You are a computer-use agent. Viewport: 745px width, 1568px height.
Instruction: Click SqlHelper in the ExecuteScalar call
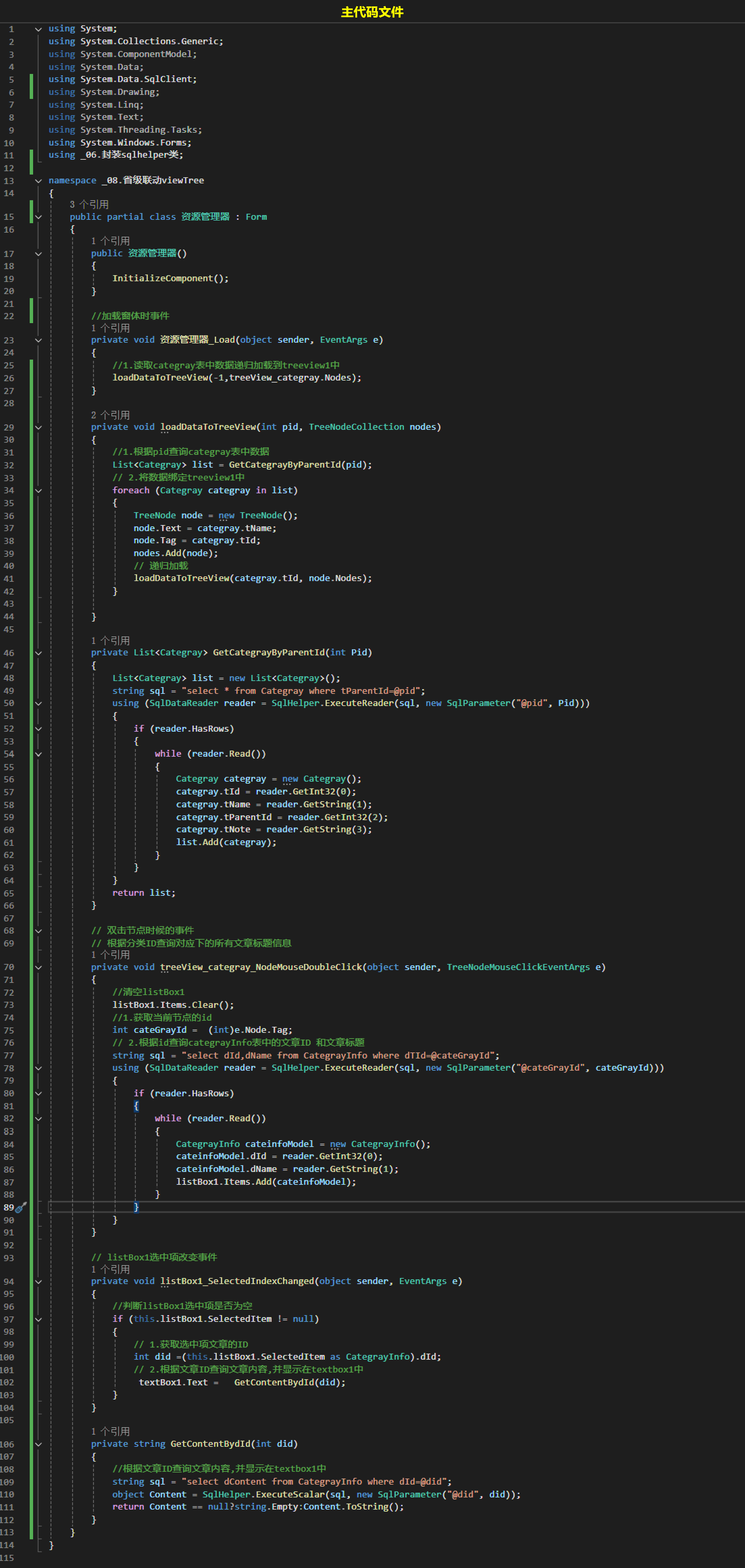[x=226, y=1494]
